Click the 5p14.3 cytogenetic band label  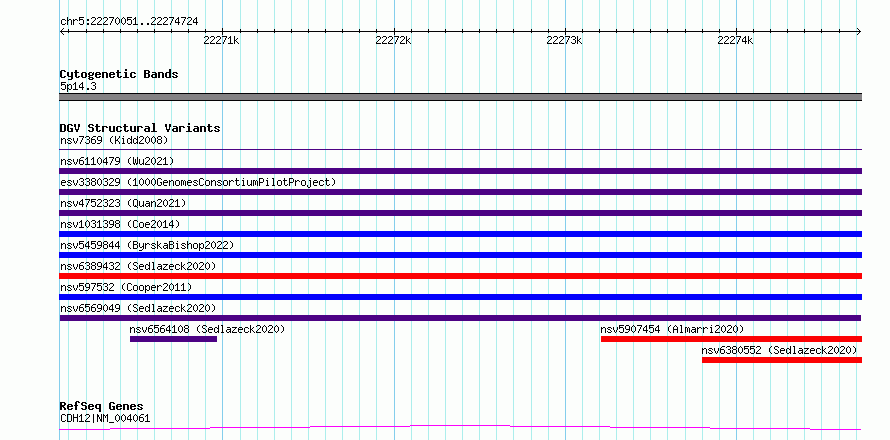point(78,86)
